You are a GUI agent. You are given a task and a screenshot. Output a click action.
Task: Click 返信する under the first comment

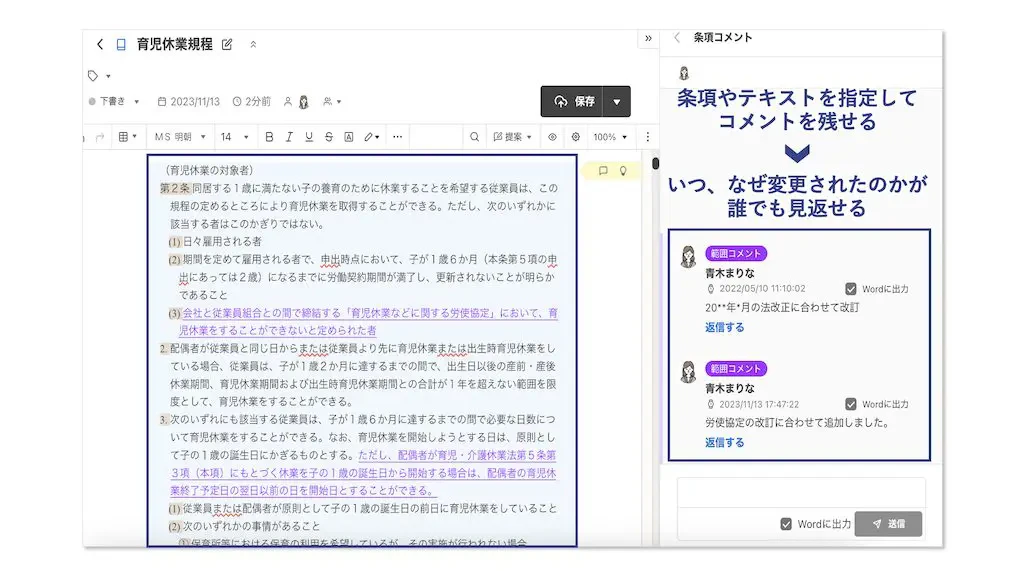tap(724, 327)
